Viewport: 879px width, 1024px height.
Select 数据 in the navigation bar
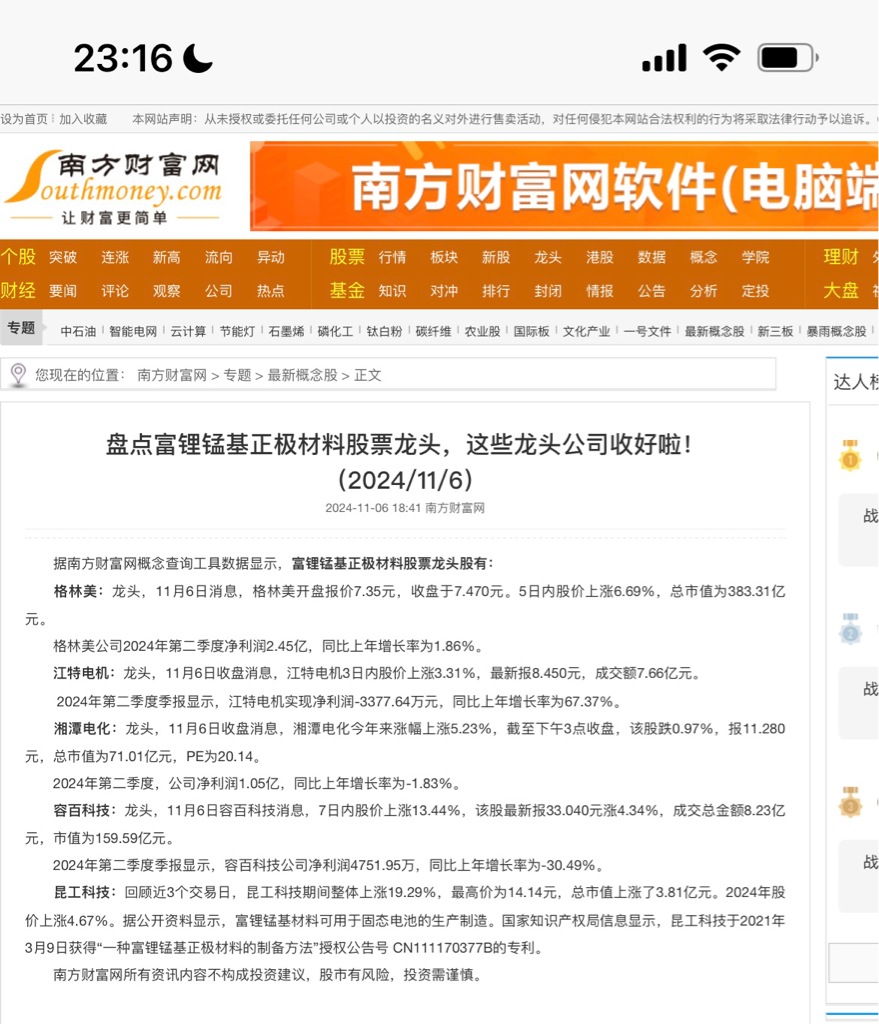tap(652, 257)
